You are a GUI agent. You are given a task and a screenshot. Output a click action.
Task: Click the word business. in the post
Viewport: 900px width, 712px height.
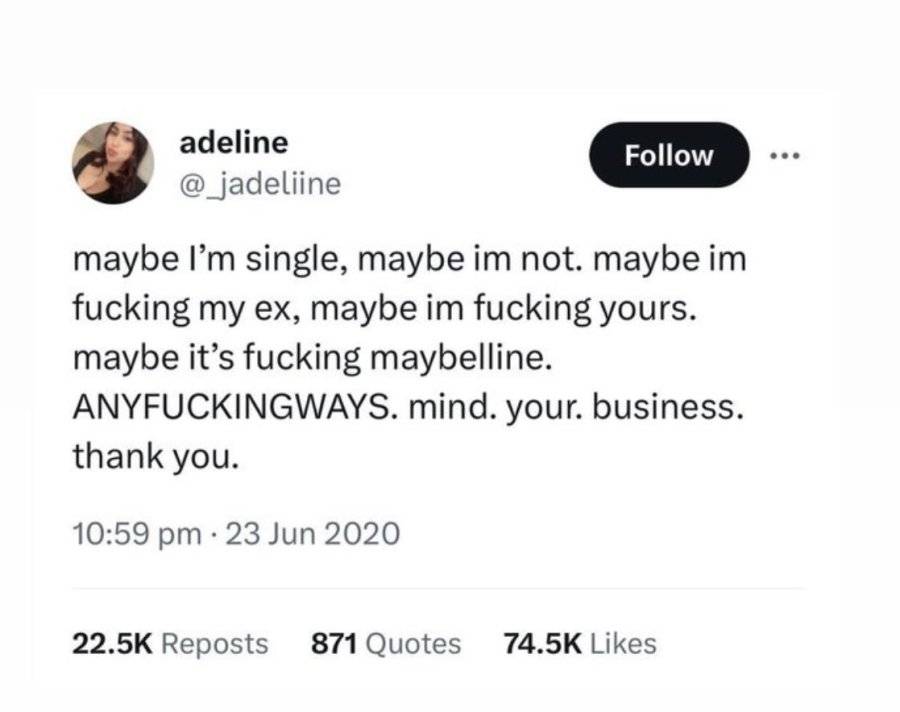668,407
